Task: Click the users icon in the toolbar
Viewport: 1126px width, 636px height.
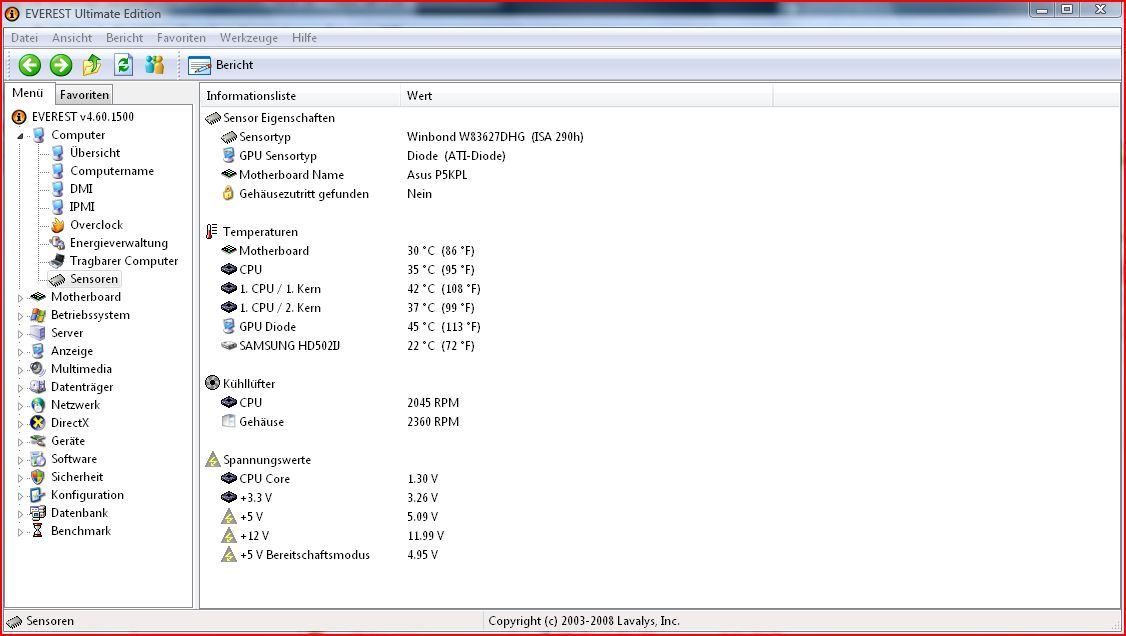Action: coord(154,65)
